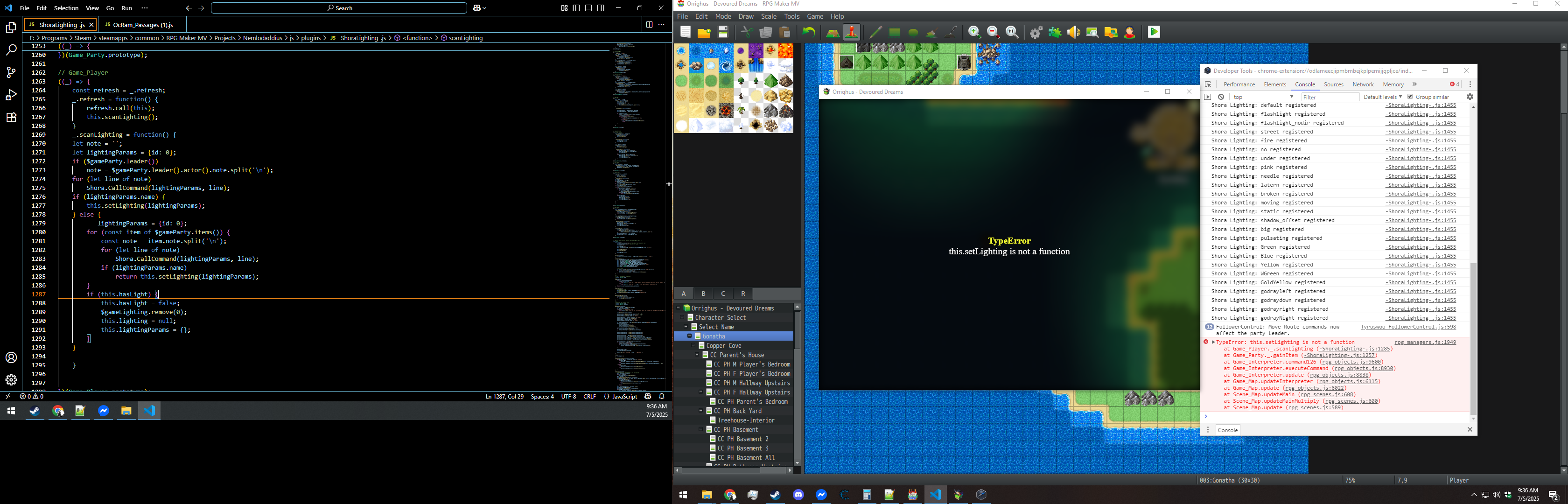This screenshot has width=1568, height=504.
Task: Show more DevTools tabs chevron
Action: [x=1414, y=84]
